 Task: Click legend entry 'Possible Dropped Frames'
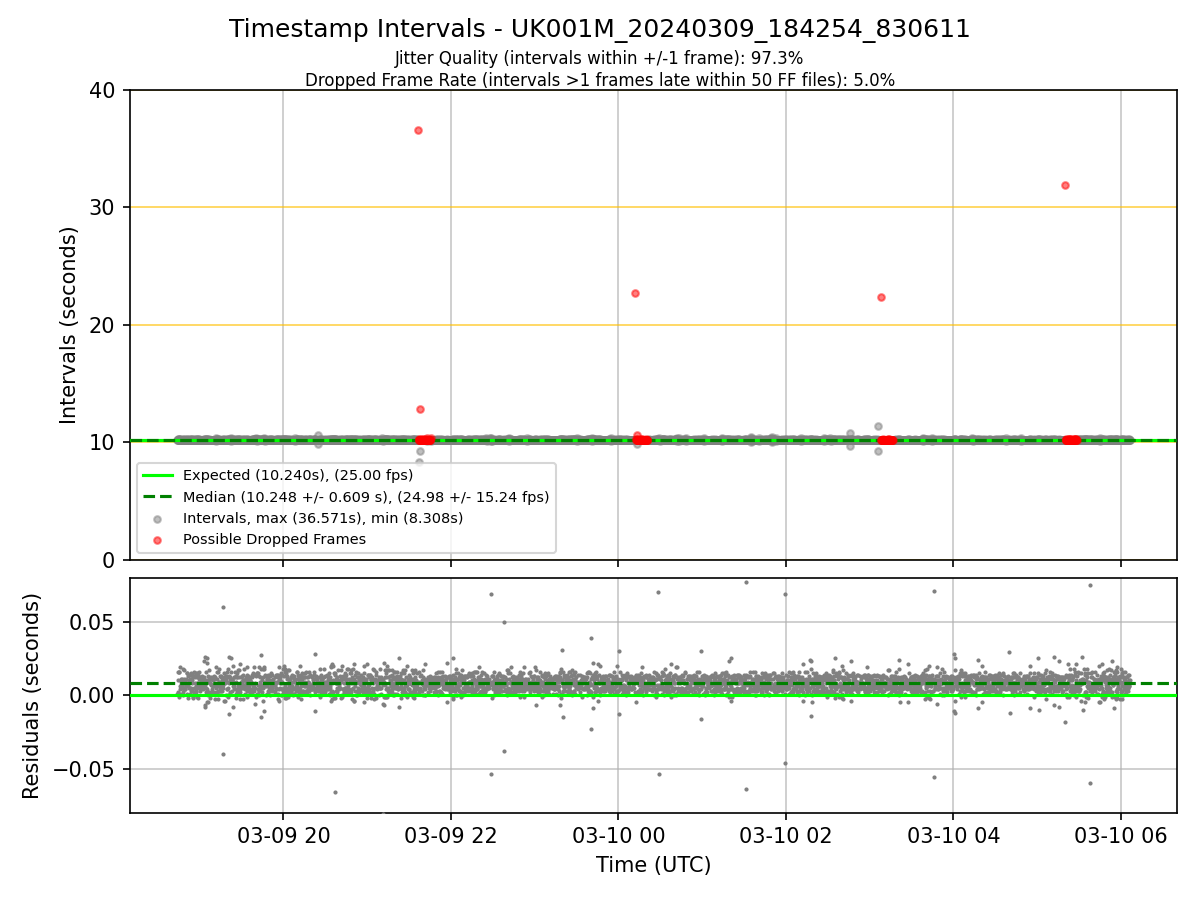point(274,539)
